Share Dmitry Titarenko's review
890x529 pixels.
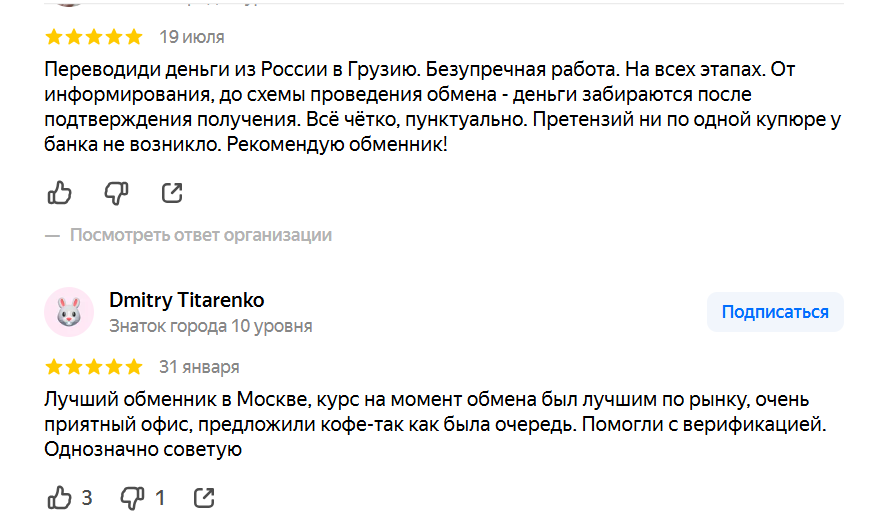pyautogui.click(x=203, y=497)
